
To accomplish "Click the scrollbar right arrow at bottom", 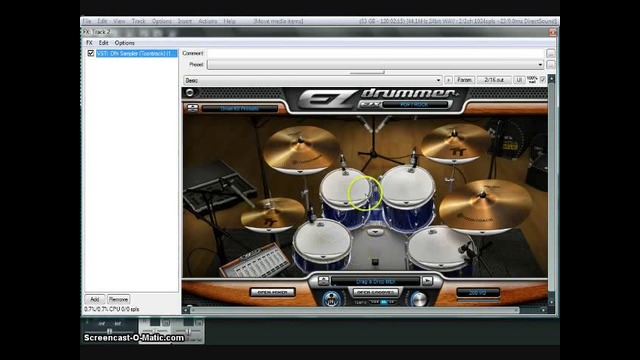I will tap(543, 310).
